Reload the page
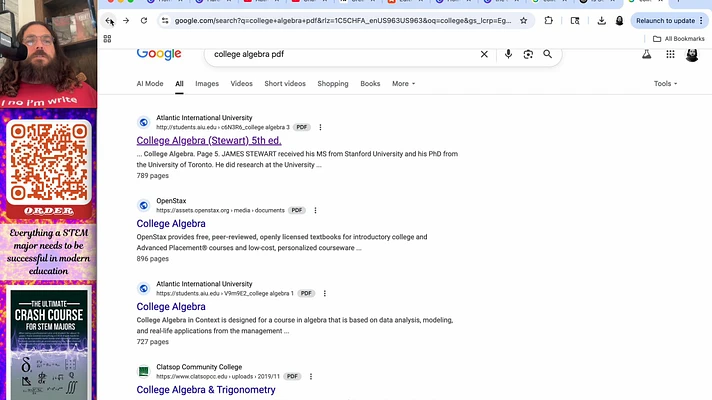 point(143,20)
